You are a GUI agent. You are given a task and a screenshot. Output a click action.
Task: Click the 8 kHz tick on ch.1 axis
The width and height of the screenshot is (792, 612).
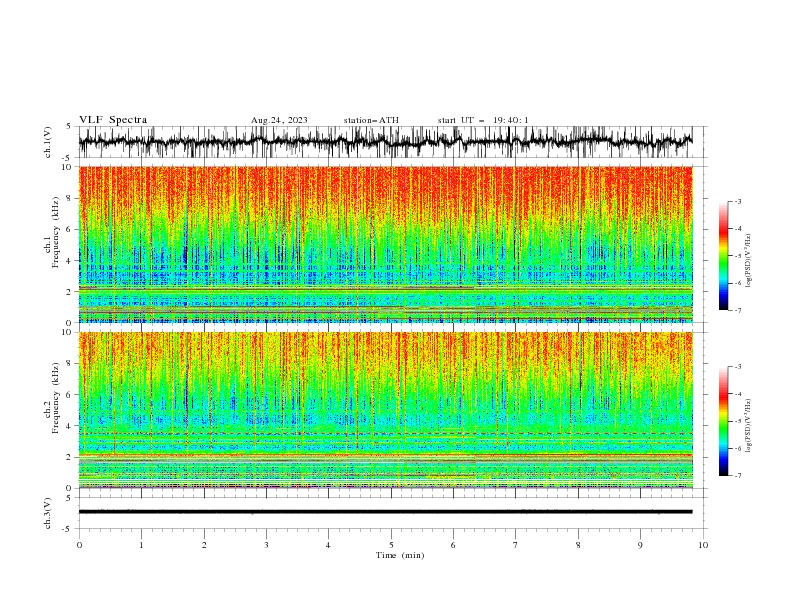70,198
